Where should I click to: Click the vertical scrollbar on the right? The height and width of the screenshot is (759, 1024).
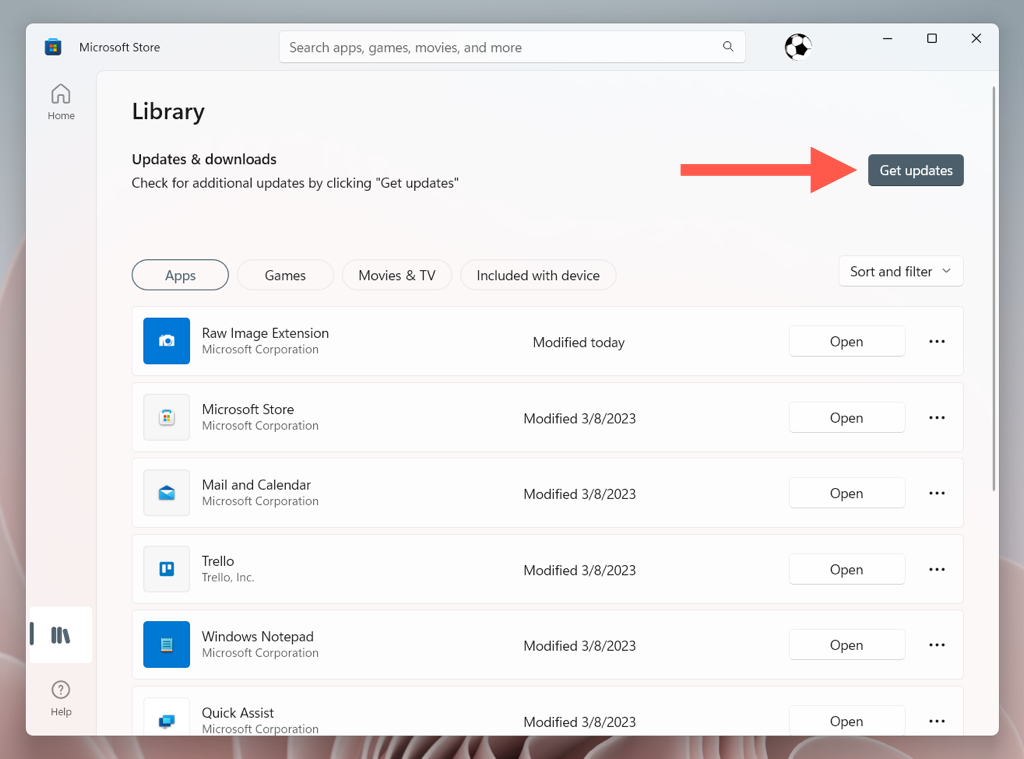pos(993,290)
